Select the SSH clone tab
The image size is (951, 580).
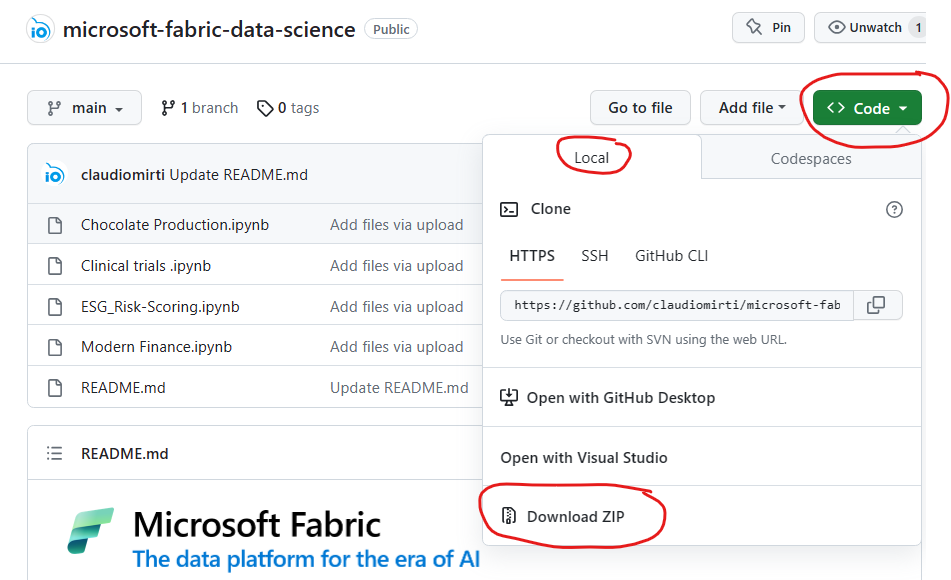pos(594,256)
